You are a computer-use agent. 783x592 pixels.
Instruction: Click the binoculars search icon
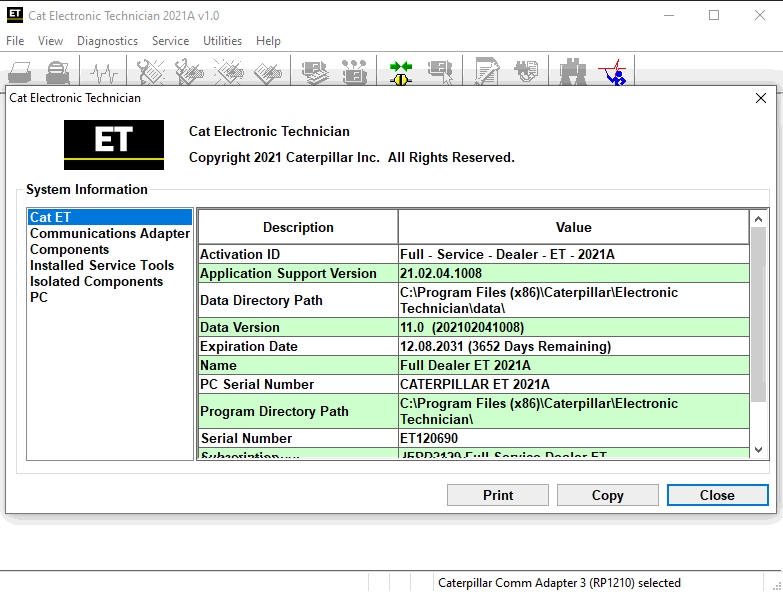click(573, 72)
